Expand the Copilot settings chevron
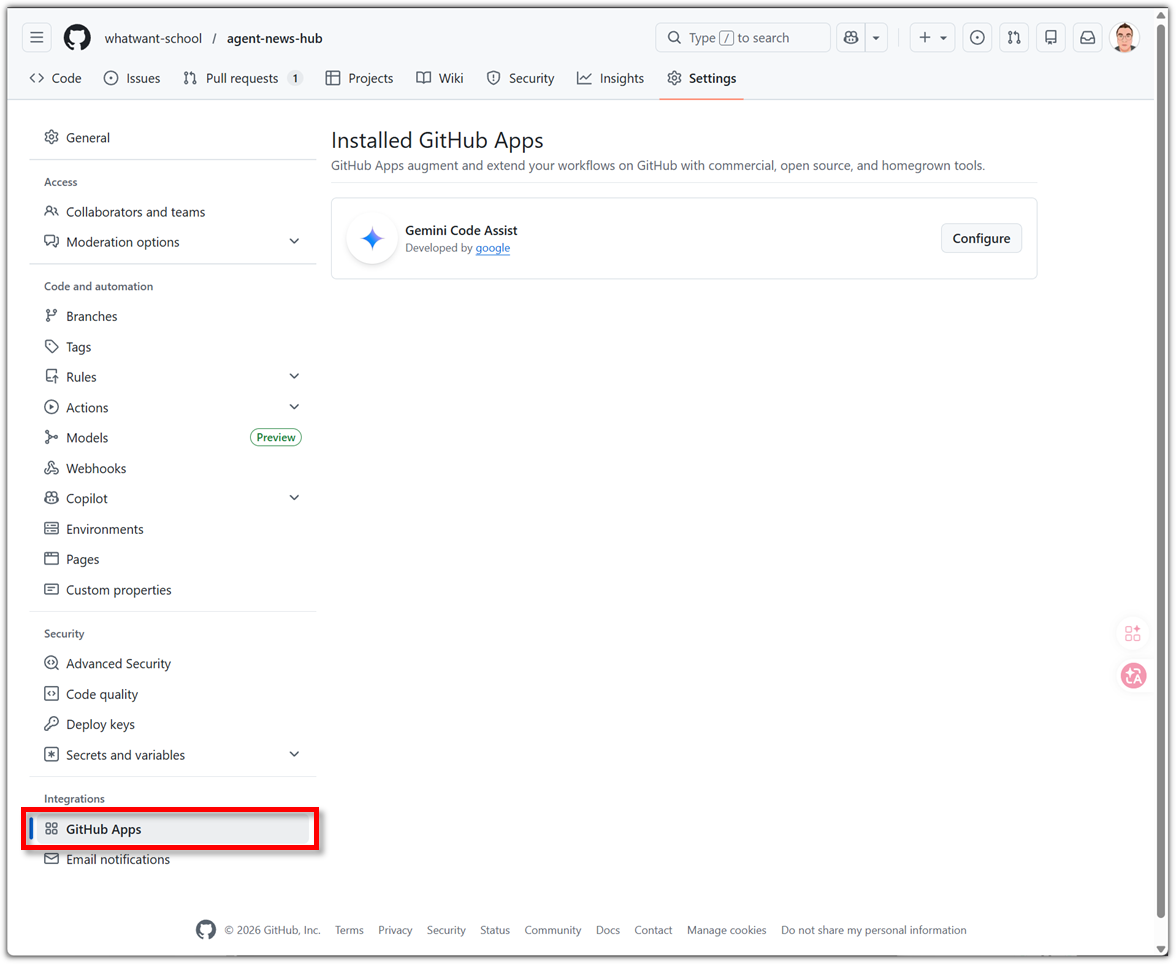 pos(294,498)
